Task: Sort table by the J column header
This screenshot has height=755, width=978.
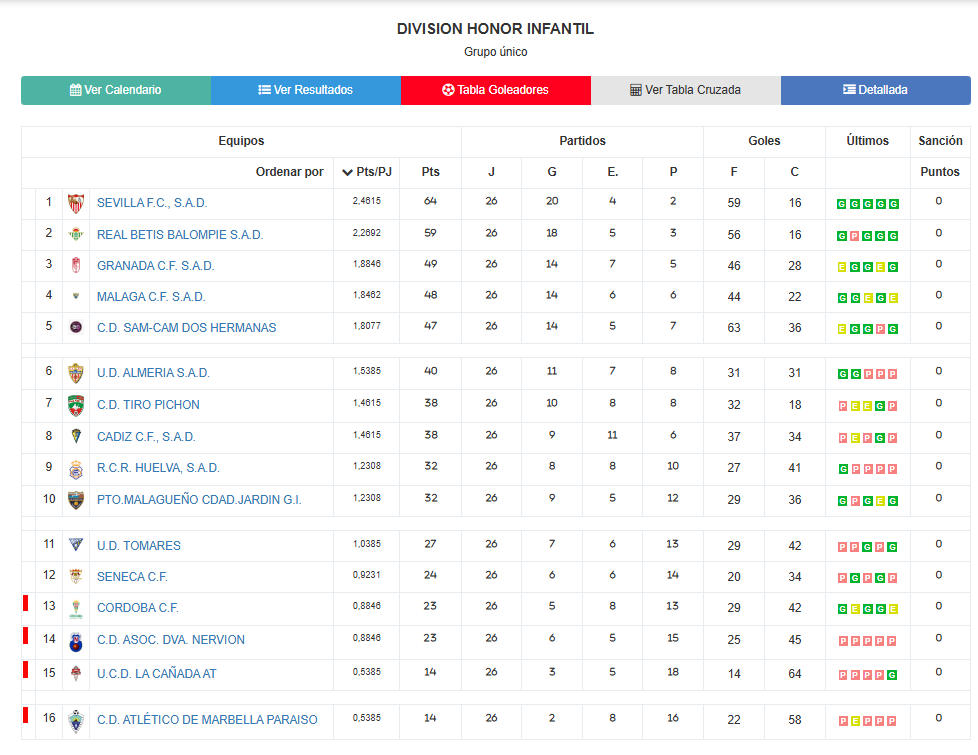Action: [x=491, y=172]
